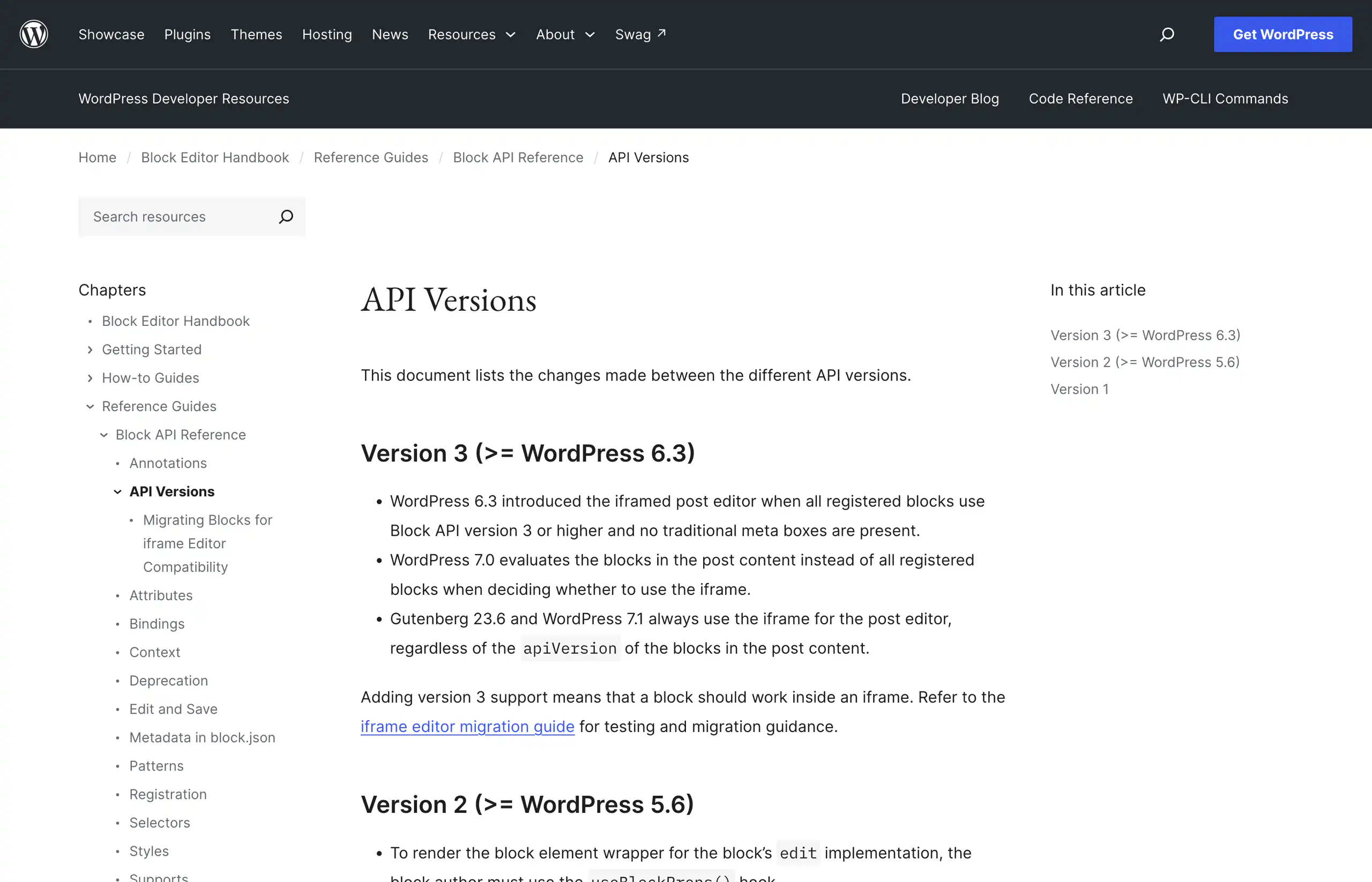Open Edit and Save chapter
The height and width of the screenshot is (882, 1372).
point(174,709)
